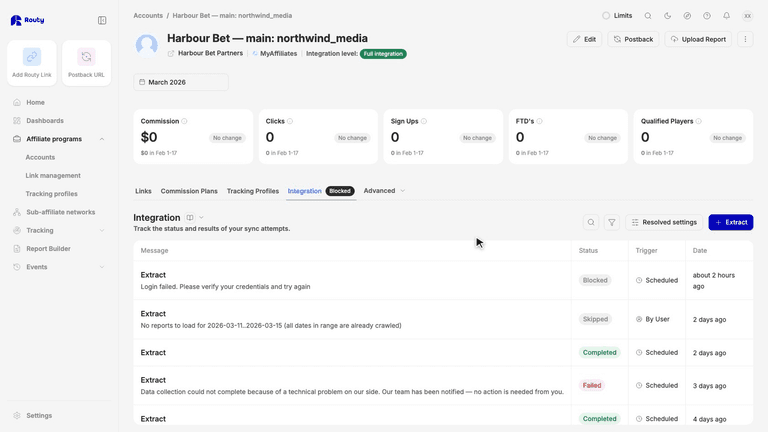The height and width of the screenshot is (432, 768).
Task: Go to Accounts breadcrumb
Action: pos(148,16)
